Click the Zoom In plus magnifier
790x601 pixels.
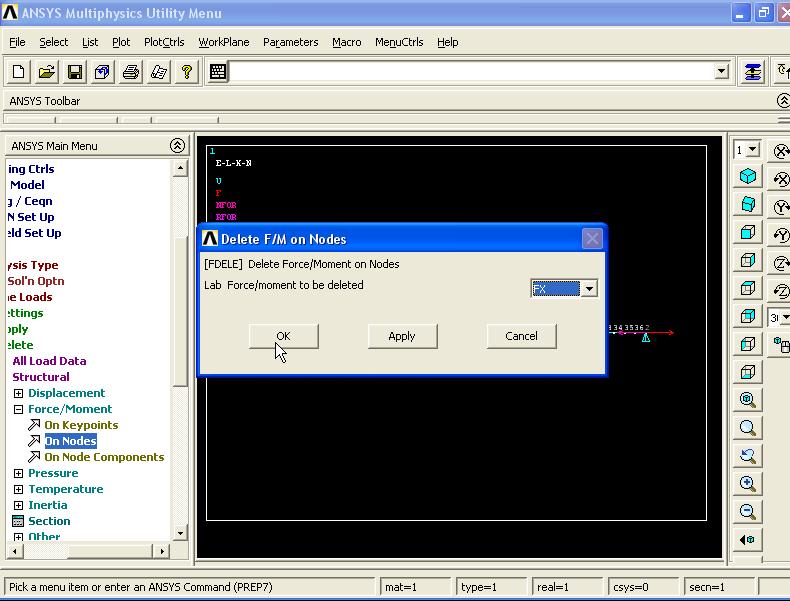748,484
